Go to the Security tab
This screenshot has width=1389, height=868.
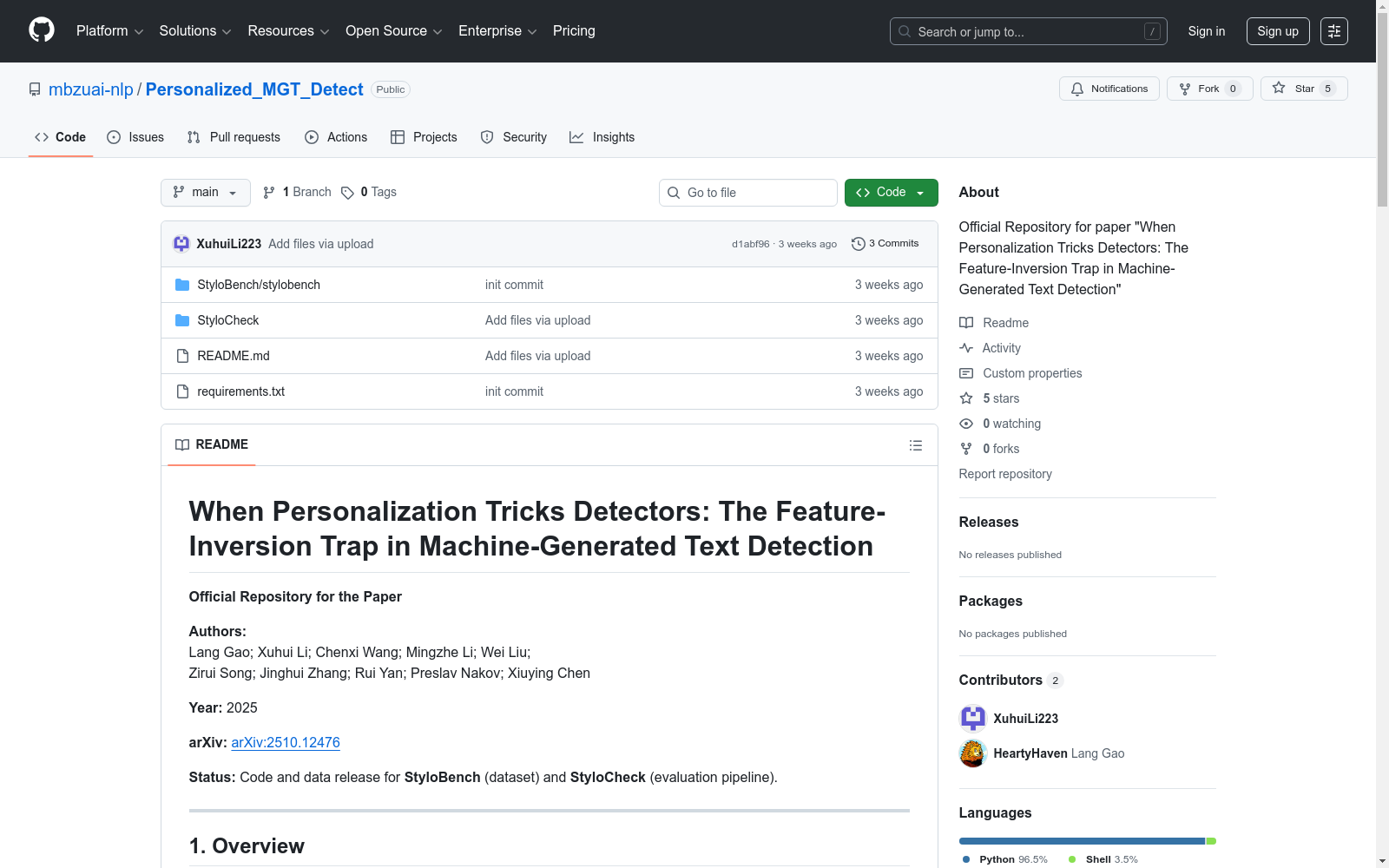point(514,137)
